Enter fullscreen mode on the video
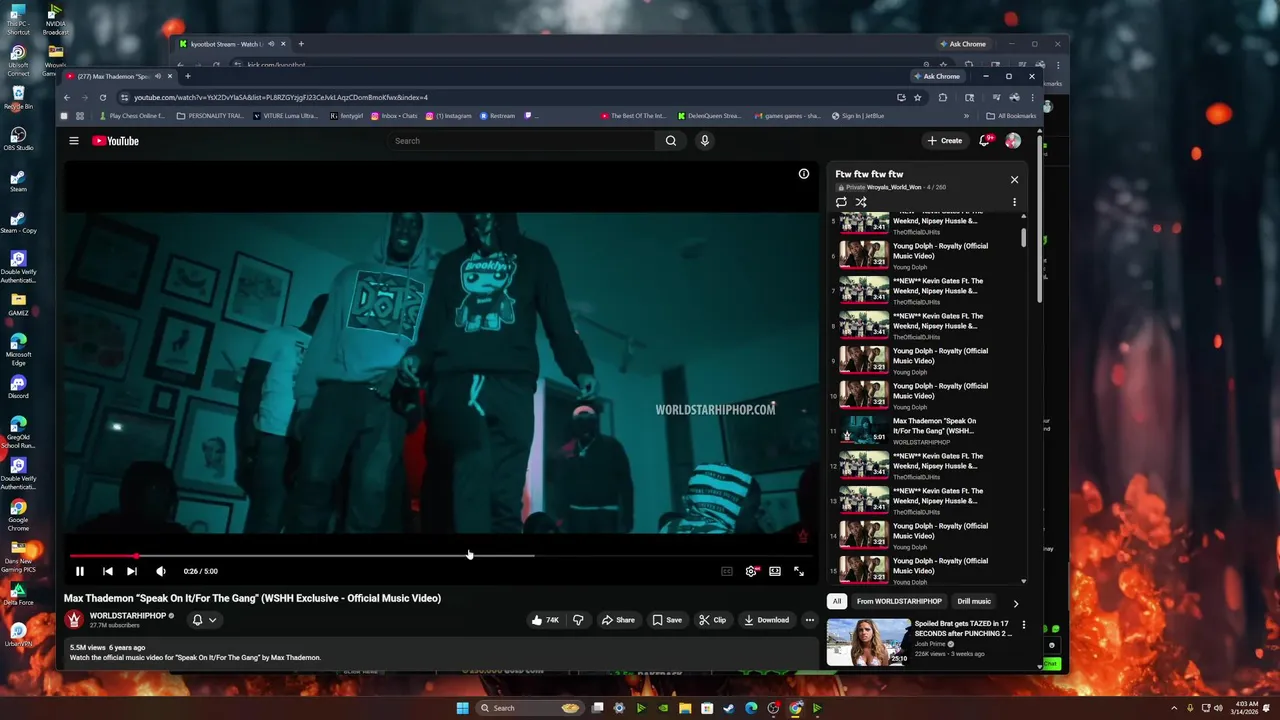Viewport: 1280px width, 720px height. coord(799,571)
